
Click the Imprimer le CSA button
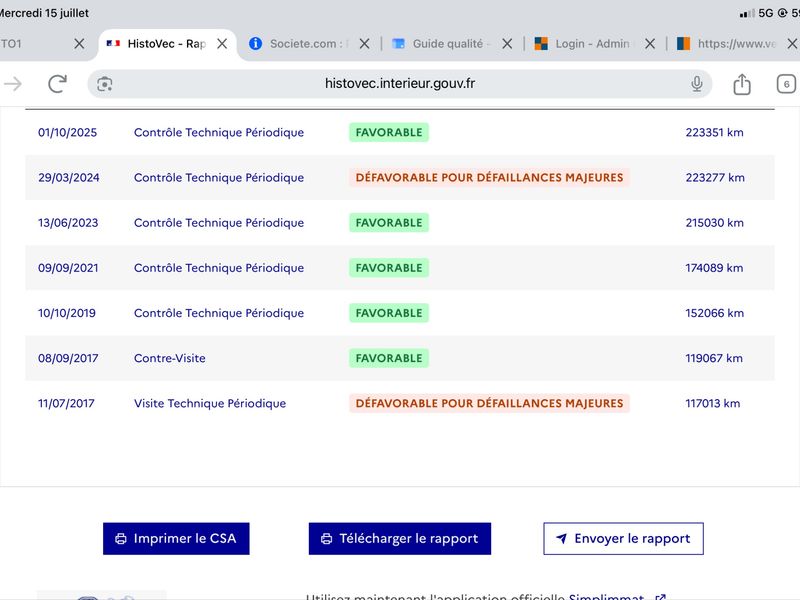click(x=176, y=538)
